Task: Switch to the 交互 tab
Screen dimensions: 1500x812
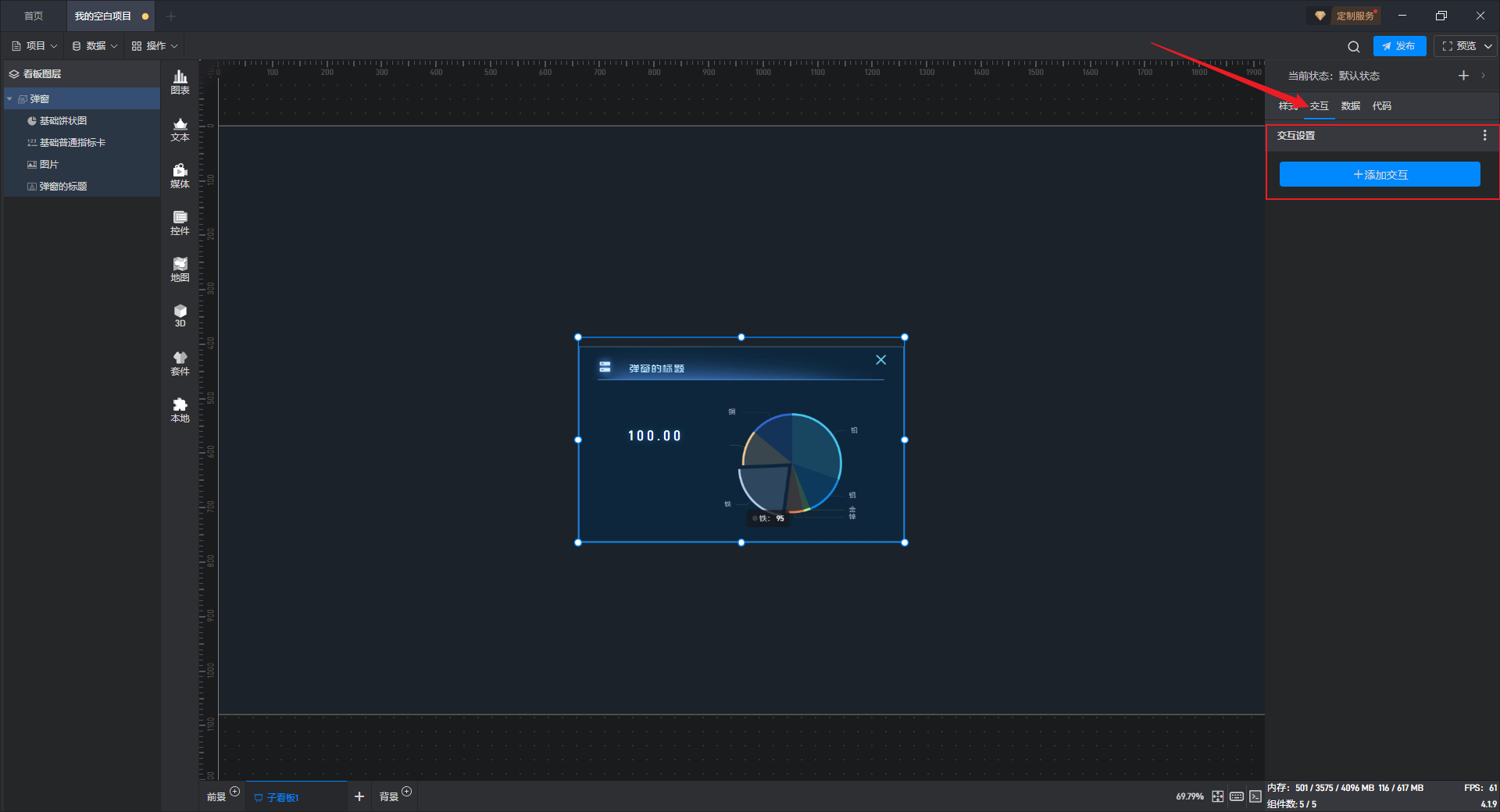Action: point(1320,106)
